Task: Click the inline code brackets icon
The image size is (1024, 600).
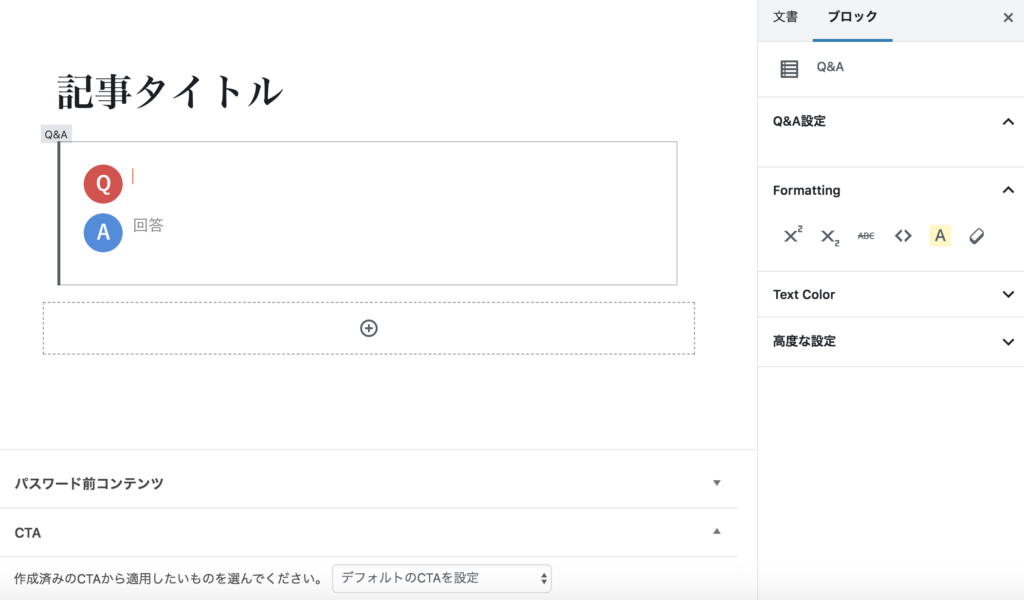Action: [x=903, y=236]
